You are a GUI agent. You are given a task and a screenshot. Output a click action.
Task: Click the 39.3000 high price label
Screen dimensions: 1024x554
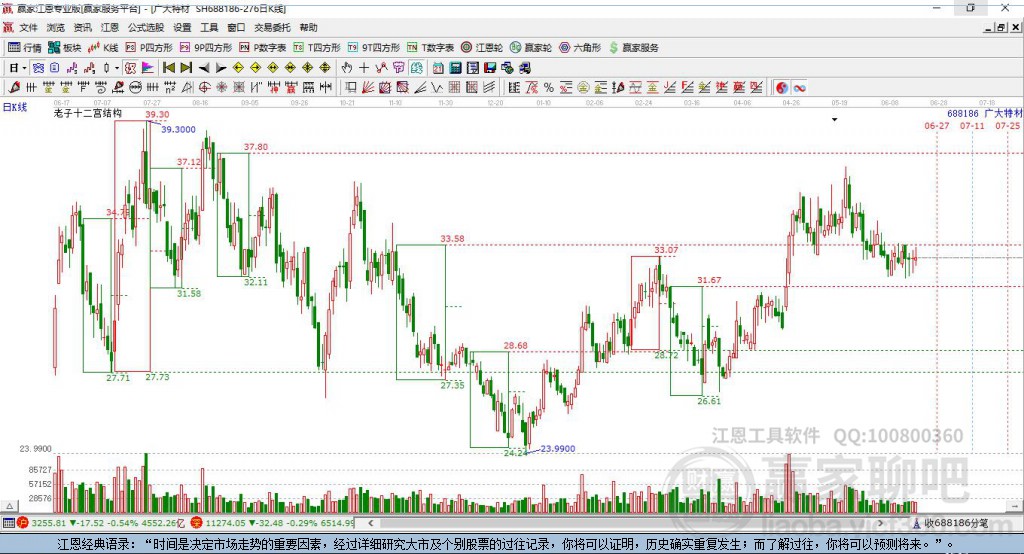pos(178,129)
